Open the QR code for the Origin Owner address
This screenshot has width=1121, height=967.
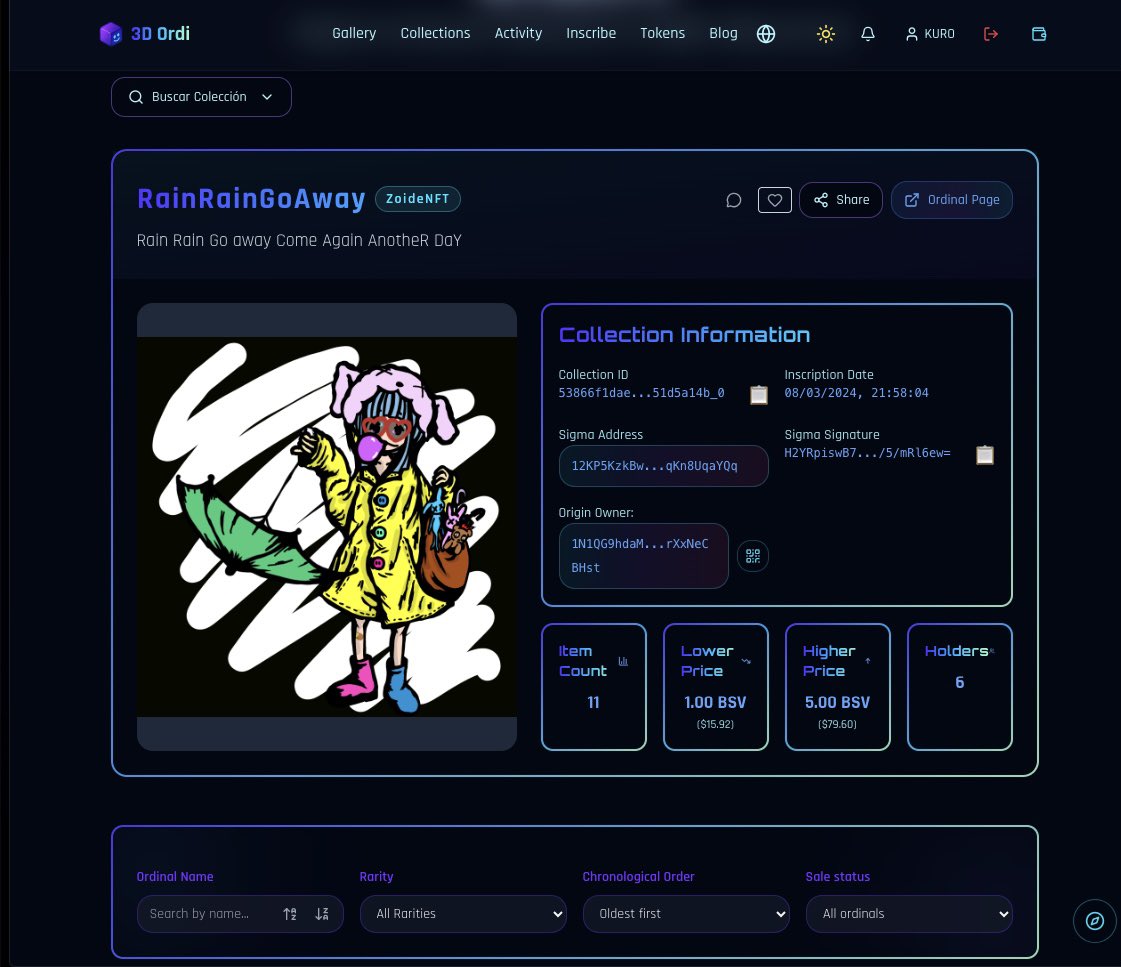click(x=752, y=555)
